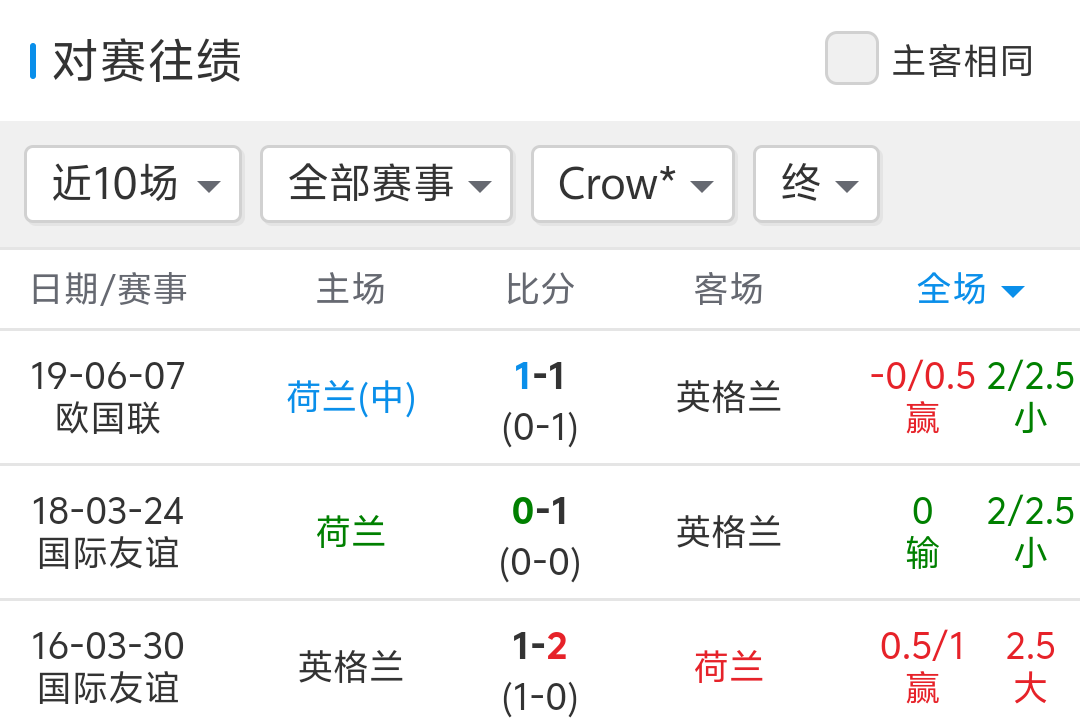
Task: Expand the 全部赛事 filter dropdown
Action: [386, 184]
